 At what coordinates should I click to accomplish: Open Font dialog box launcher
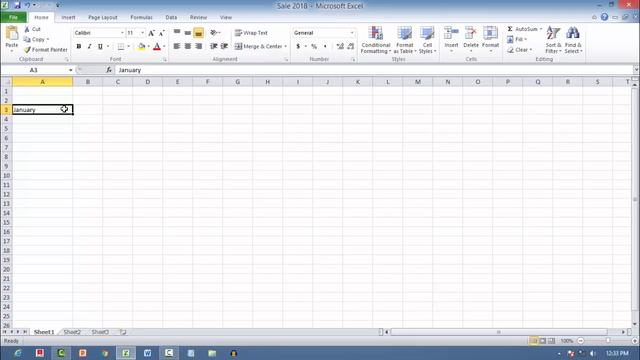(x=164, y=60)
